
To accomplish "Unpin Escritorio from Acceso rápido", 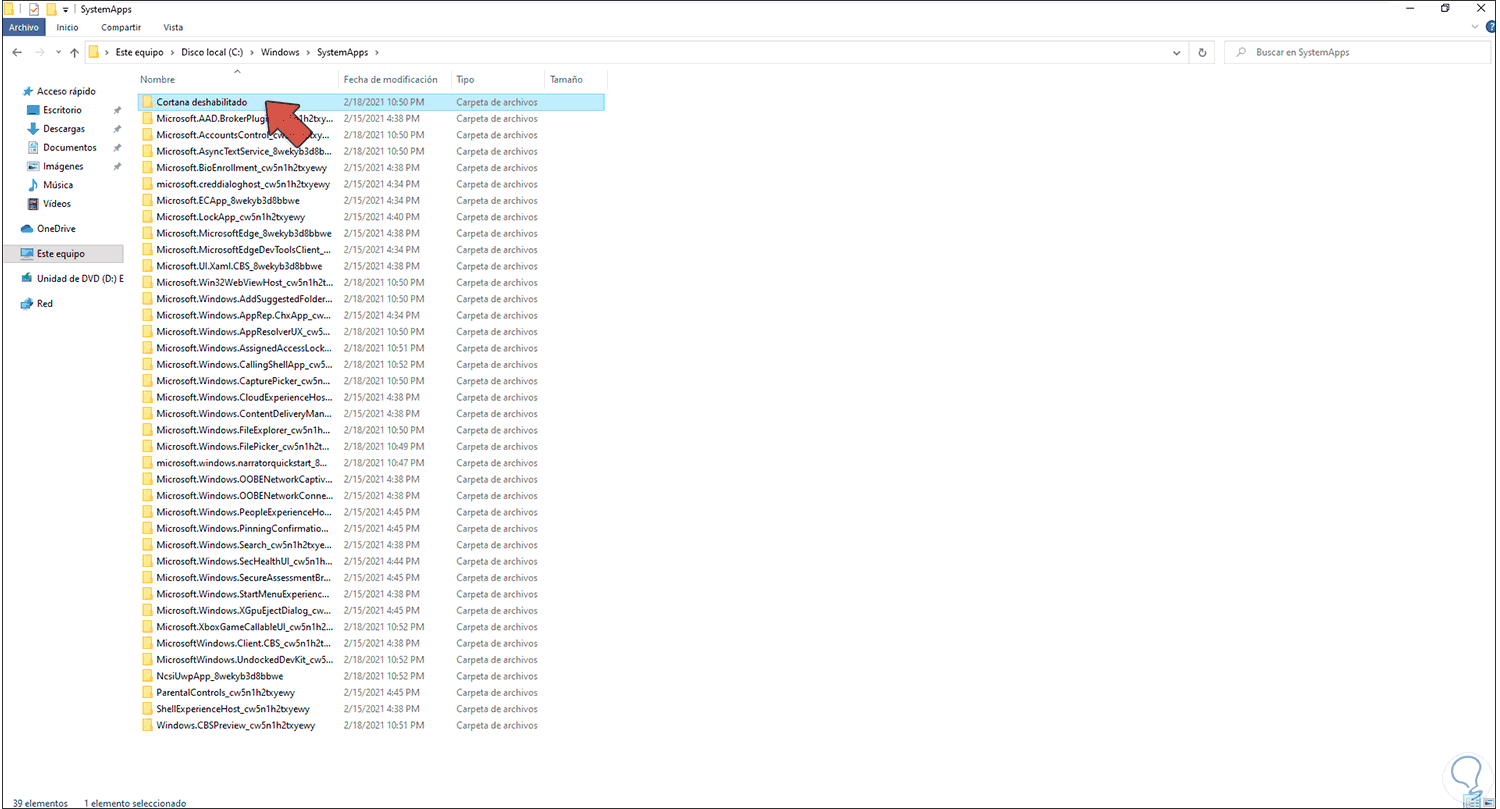I will click(x=117, y=110).
